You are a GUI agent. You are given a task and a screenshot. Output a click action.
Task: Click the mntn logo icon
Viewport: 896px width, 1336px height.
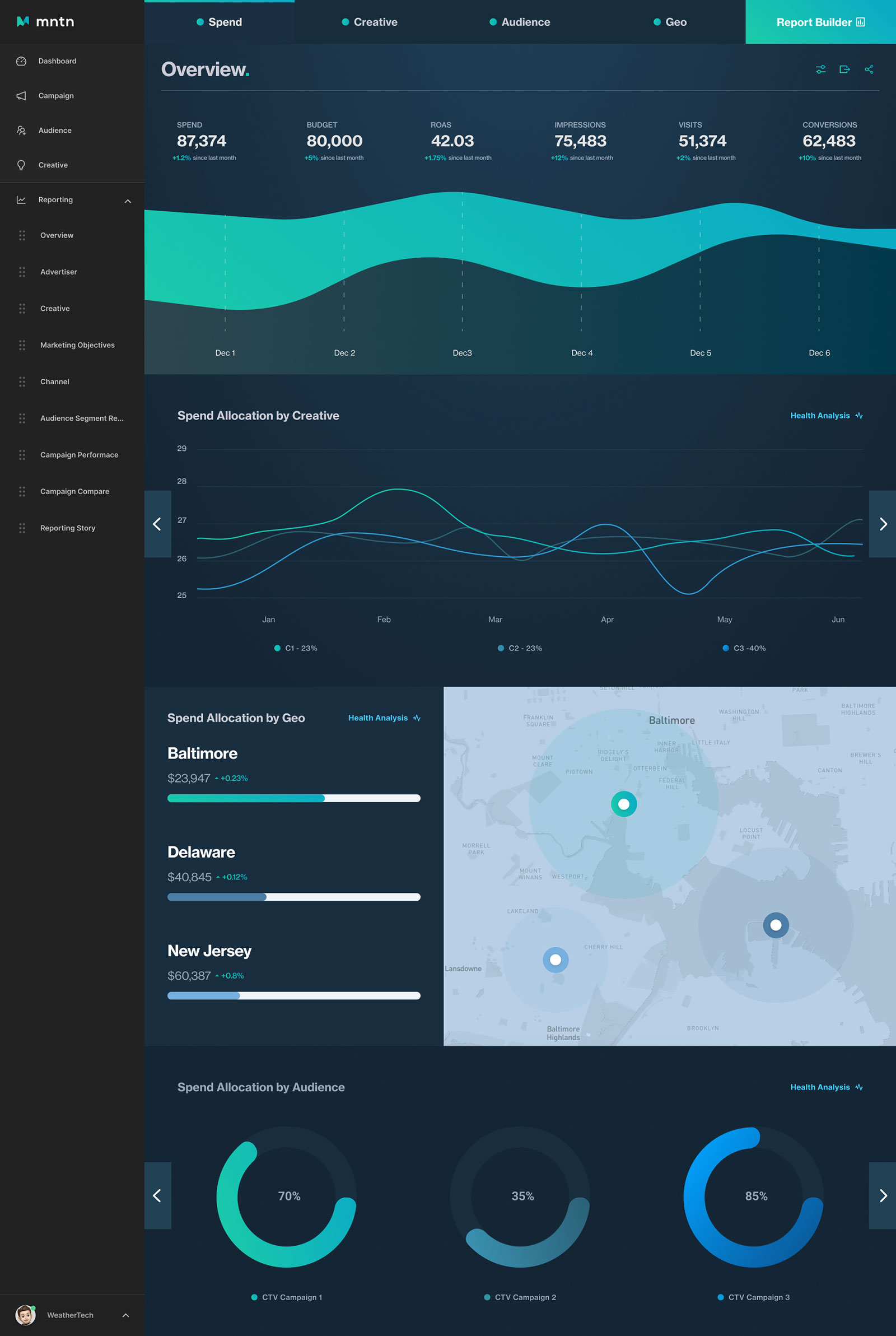pyautogui.click(x=23, y=22)
